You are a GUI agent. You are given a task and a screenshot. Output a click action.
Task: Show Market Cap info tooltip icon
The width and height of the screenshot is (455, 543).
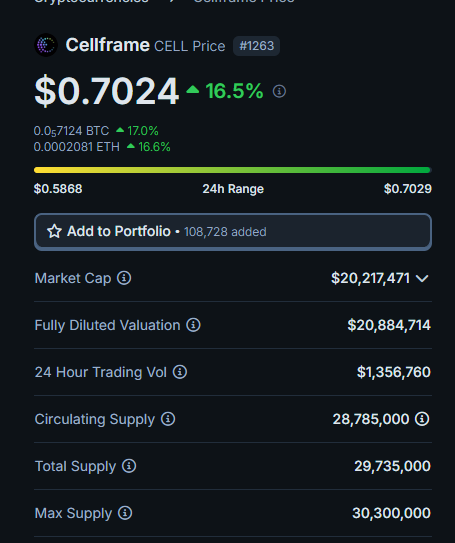click(124, 278)
